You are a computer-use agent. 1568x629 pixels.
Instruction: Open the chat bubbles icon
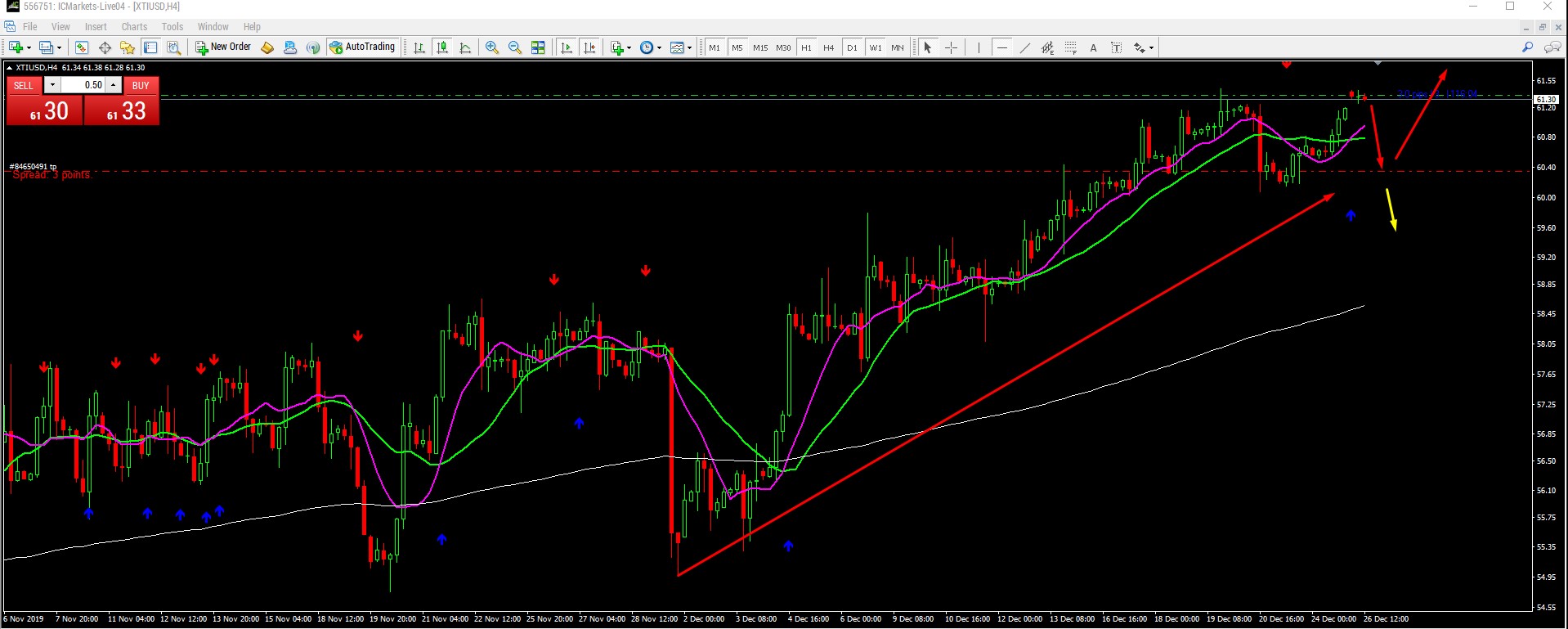(x=1552, y=47)
